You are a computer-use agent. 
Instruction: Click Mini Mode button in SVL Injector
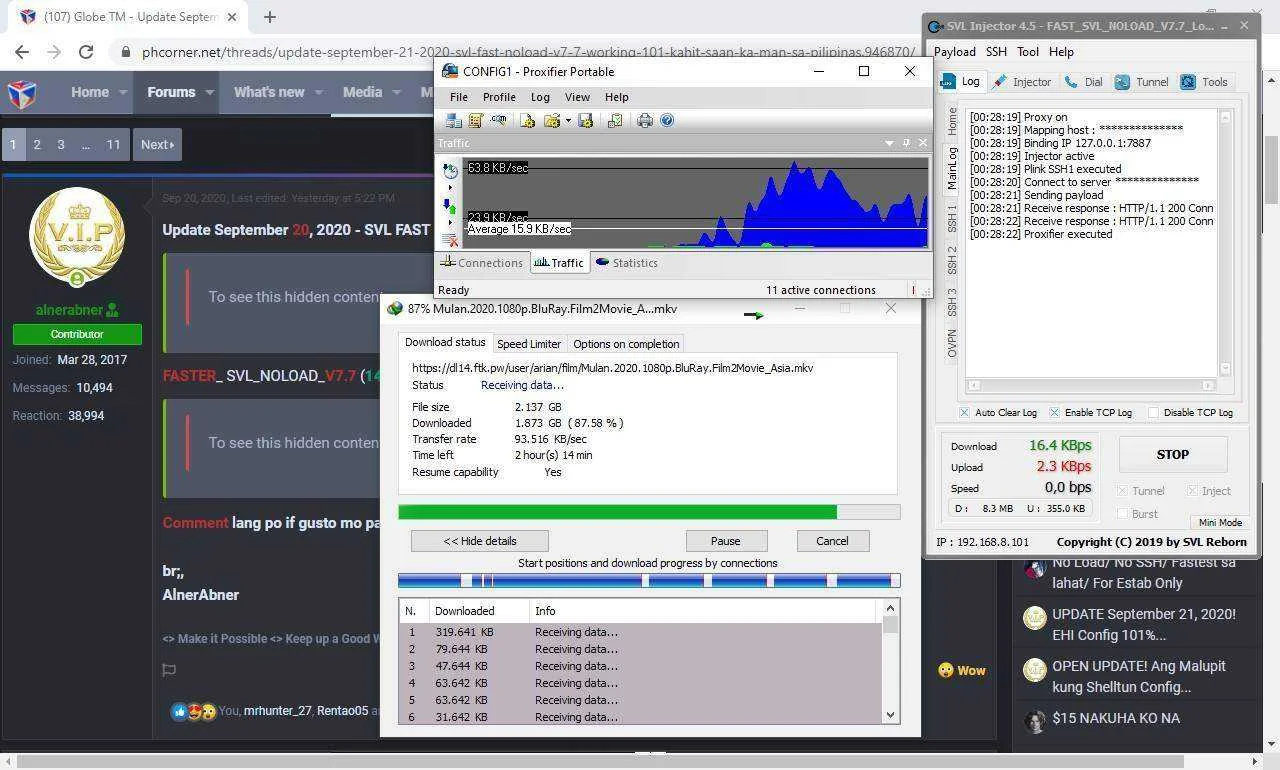(1220, 522)
